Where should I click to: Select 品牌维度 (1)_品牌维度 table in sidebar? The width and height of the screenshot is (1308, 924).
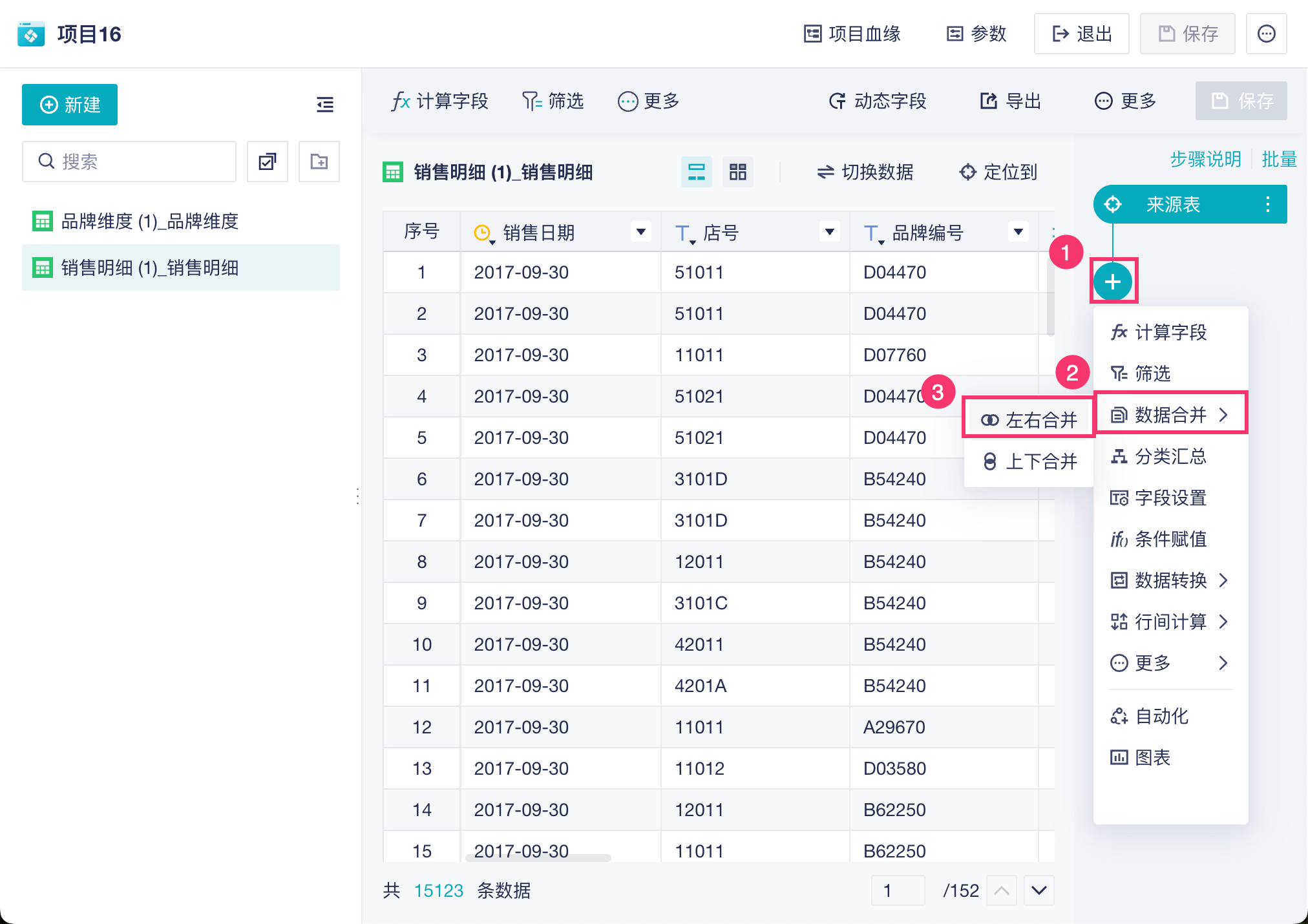tap(149, 221)
